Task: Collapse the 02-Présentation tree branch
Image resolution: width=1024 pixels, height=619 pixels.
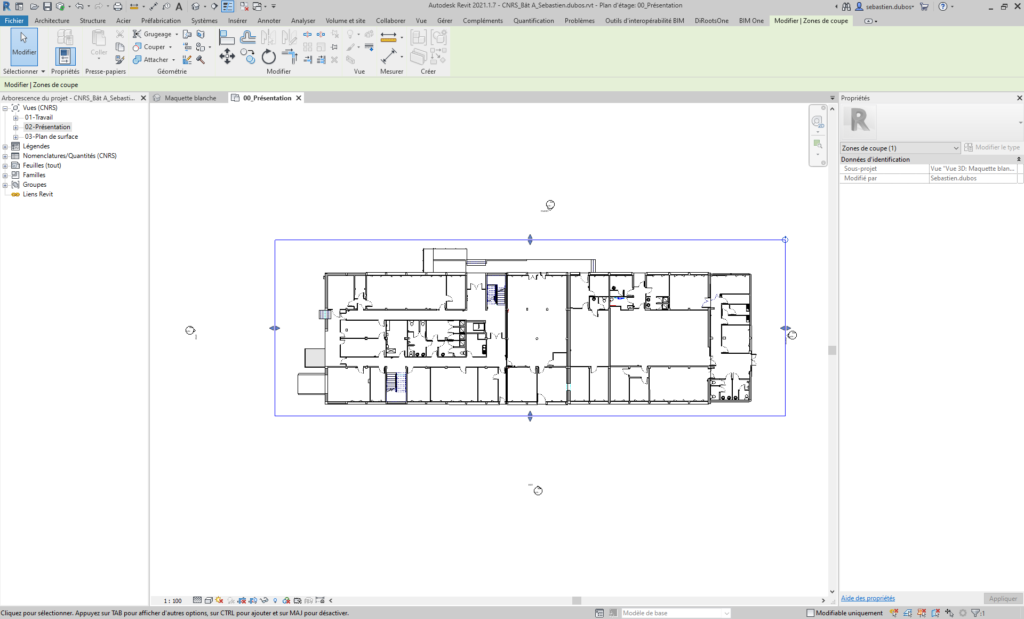Action: point(16,126)
